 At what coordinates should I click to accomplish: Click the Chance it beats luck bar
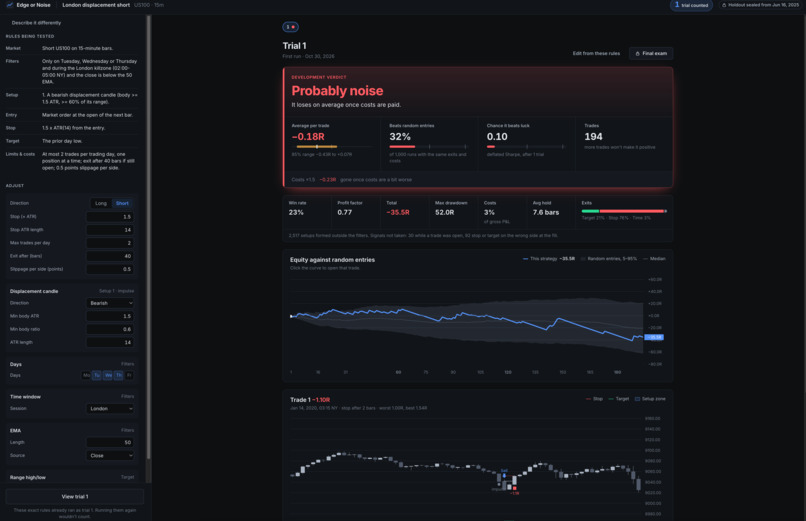pos(526,147)
